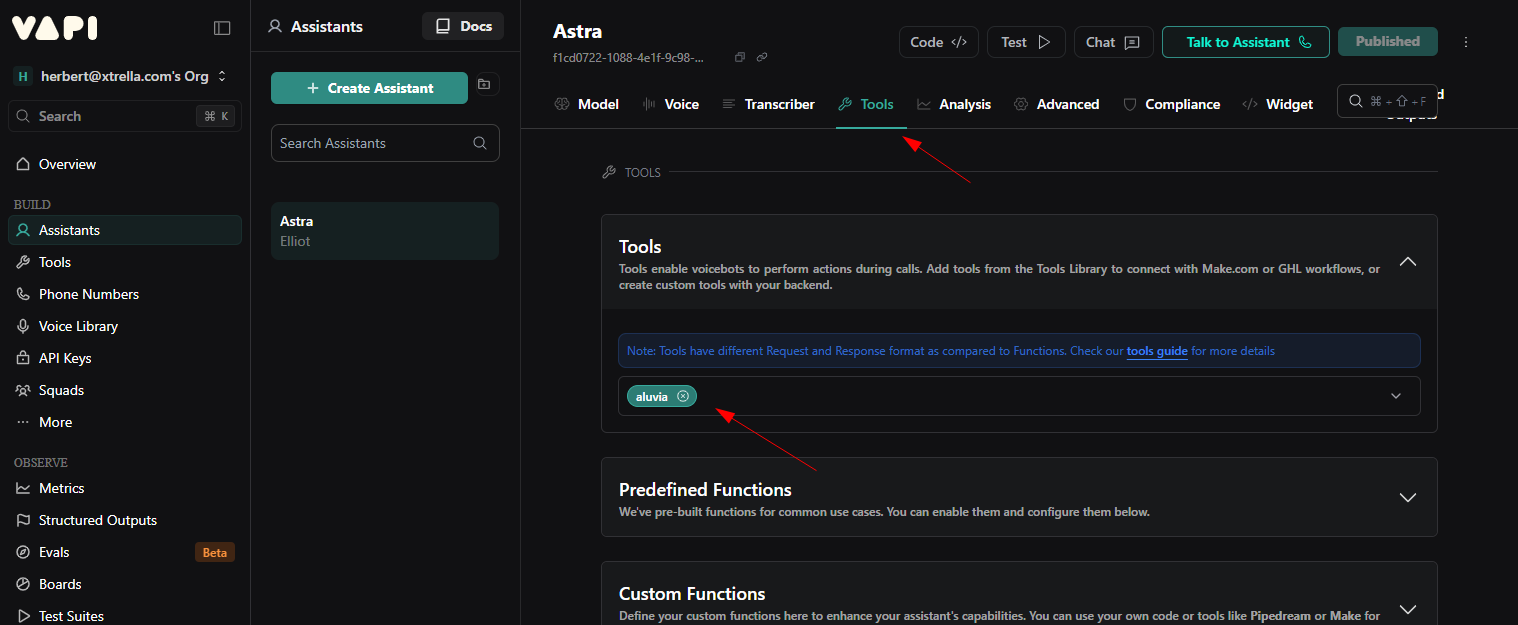Open the tools guide link
The image size is (1518, 625).
(1157, 351)
